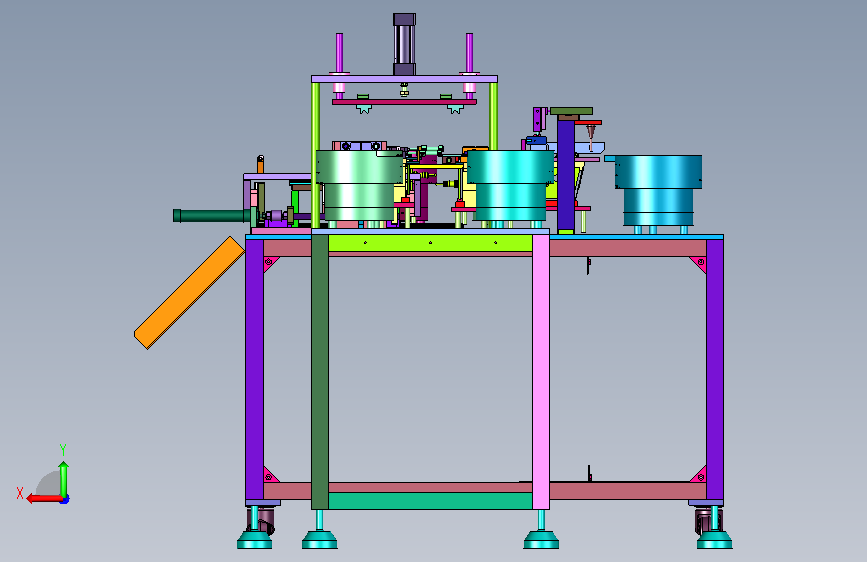867x562 pixels.
Task: Select the left purple frame leg
Action: click(x=254, y=369)
